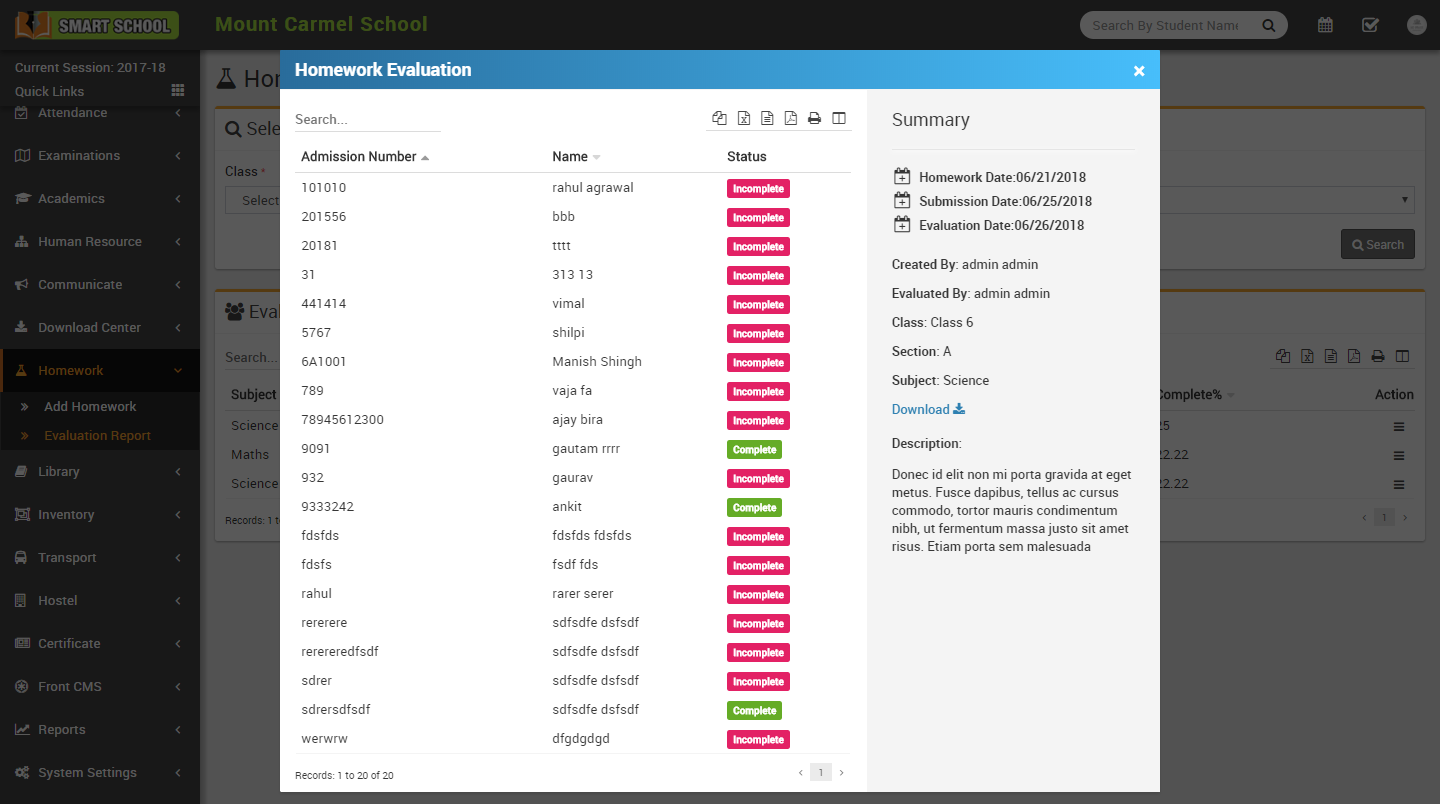Export dialog table using the Excel icon
Viewport: 1440px width, 804px height.
click(x=743, y=118)
